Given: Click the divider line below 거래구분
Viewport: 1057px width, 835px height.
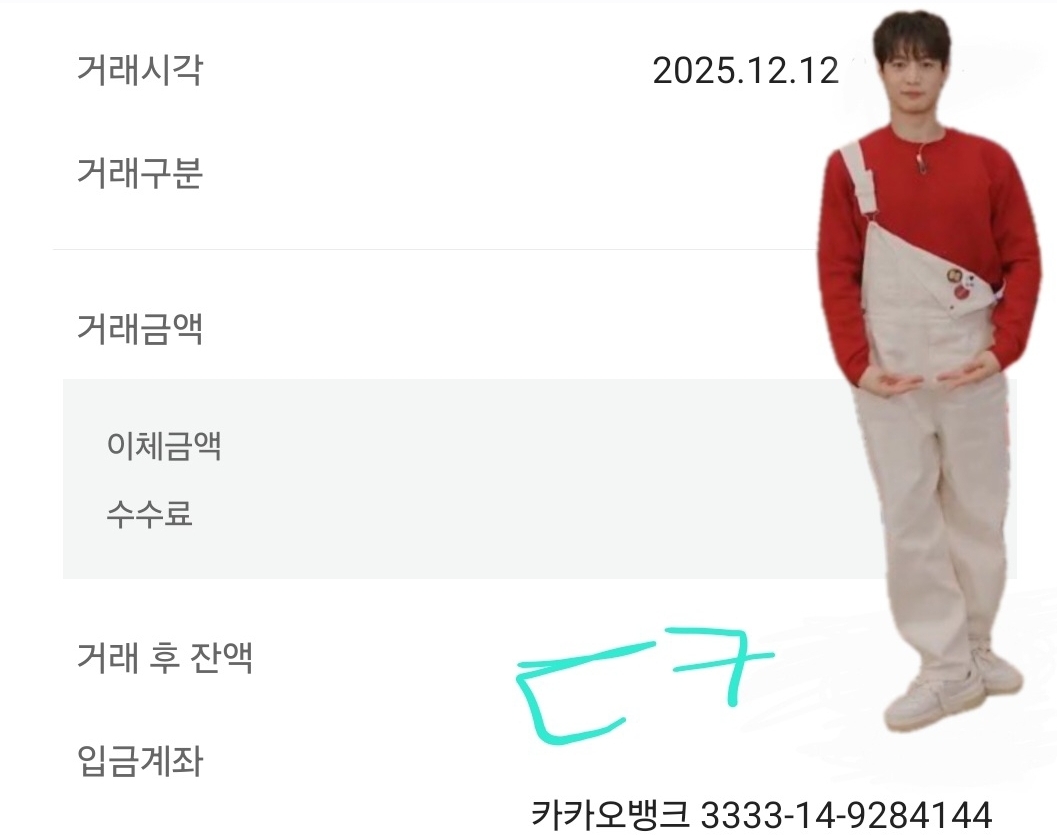Looking at the screenshot, I should tap(435, 249).
